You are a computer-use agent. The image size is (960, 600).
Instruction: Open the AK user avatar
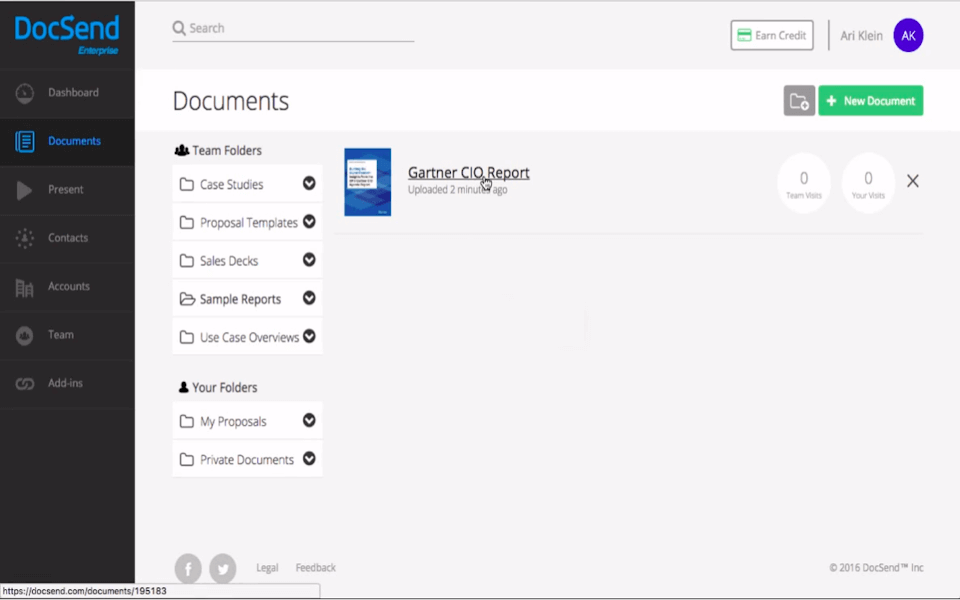[908, 36]
